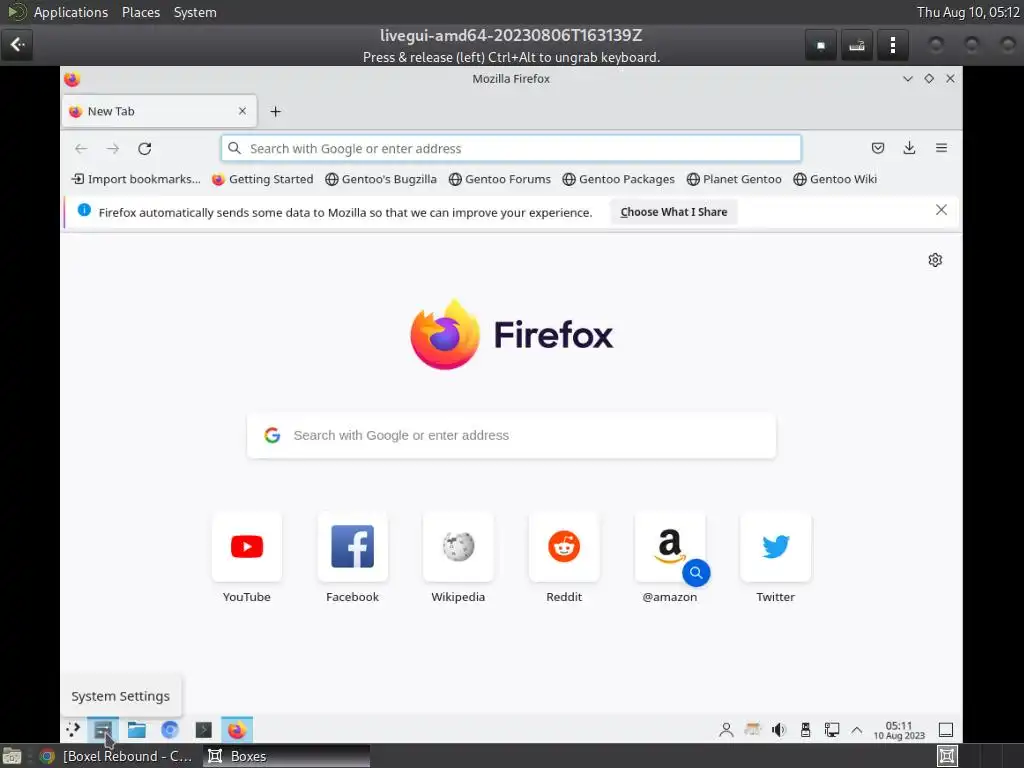The image size is (1024, 768).
Task: Open the Places menu
Action: click(141, 12)
